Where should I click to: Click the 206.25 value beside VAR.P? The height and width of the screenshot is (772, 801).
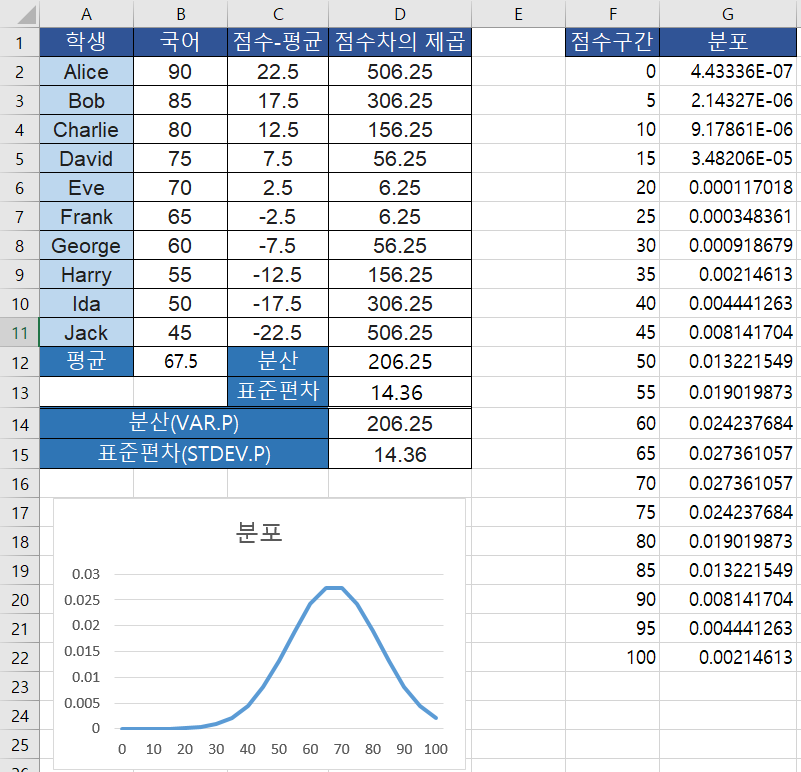(x=400, y=424)
